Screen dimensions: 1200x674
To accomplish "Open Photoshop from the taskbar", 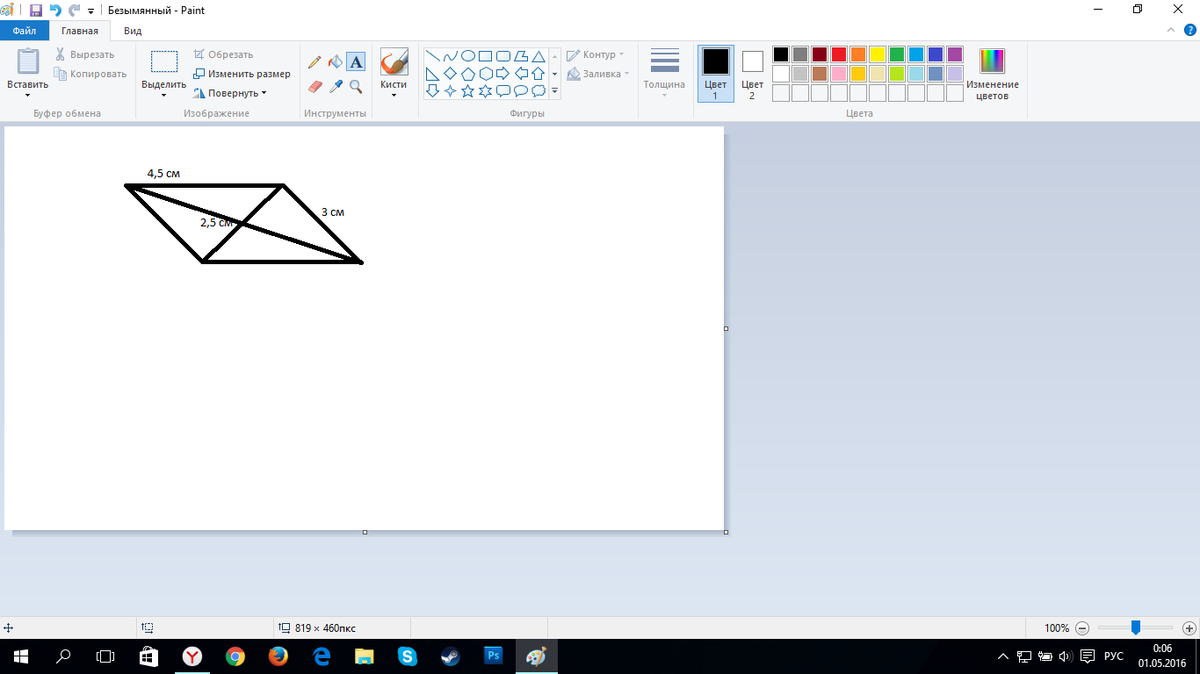I will [493, 656].
